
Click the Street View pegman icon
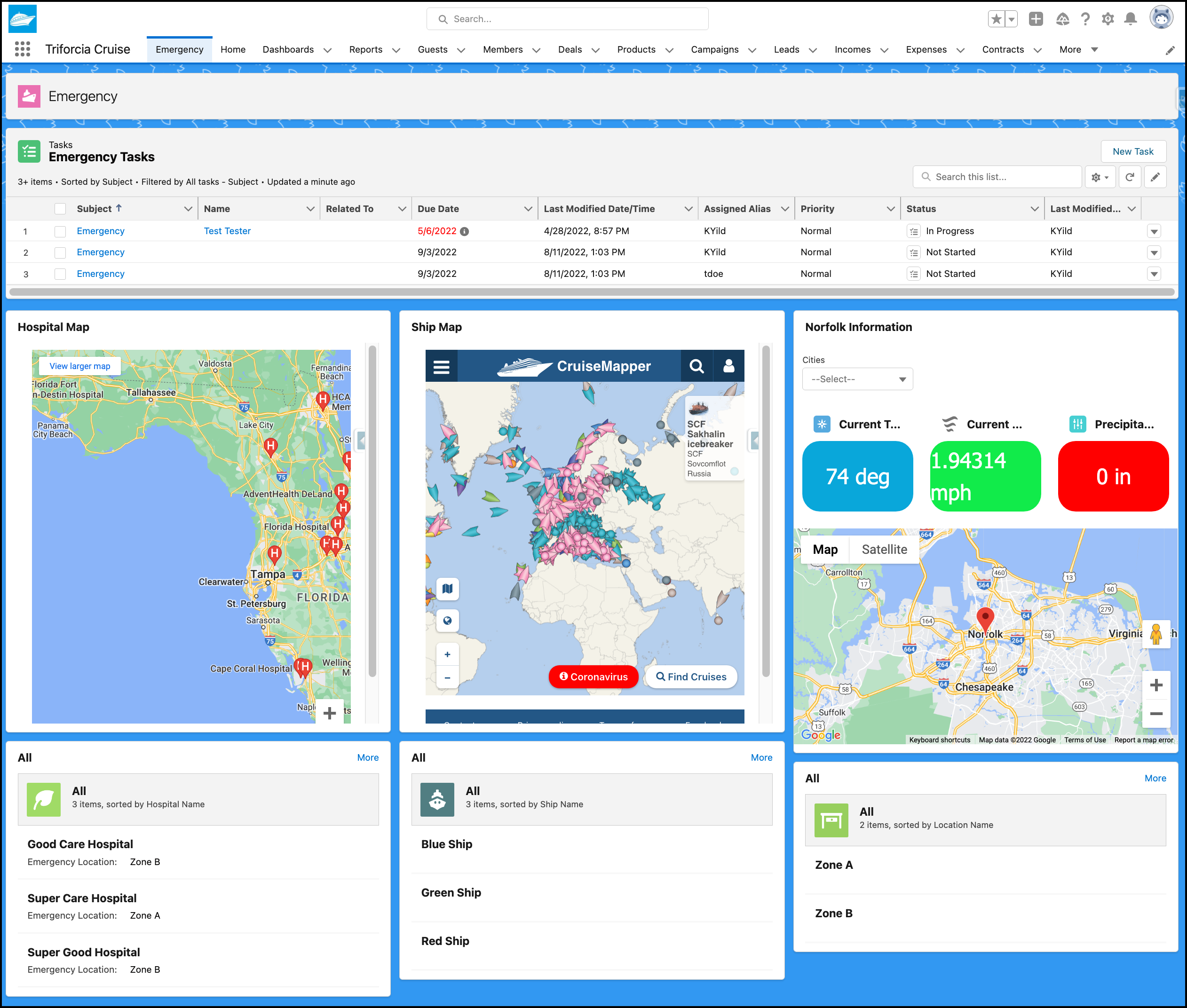[x=1155, y=634]
